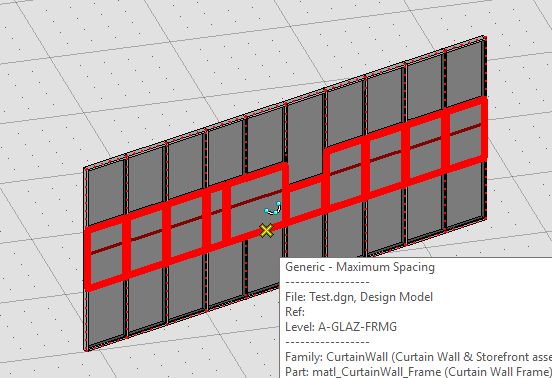Click the Family: CurtainWall tooltip line

tap(418, 357)
